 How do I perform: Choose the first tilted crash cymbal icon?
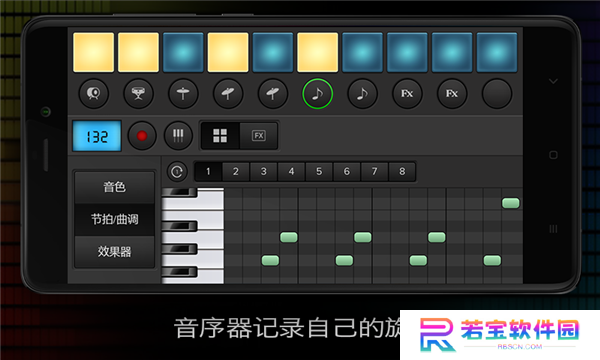[x=228, y=93]
